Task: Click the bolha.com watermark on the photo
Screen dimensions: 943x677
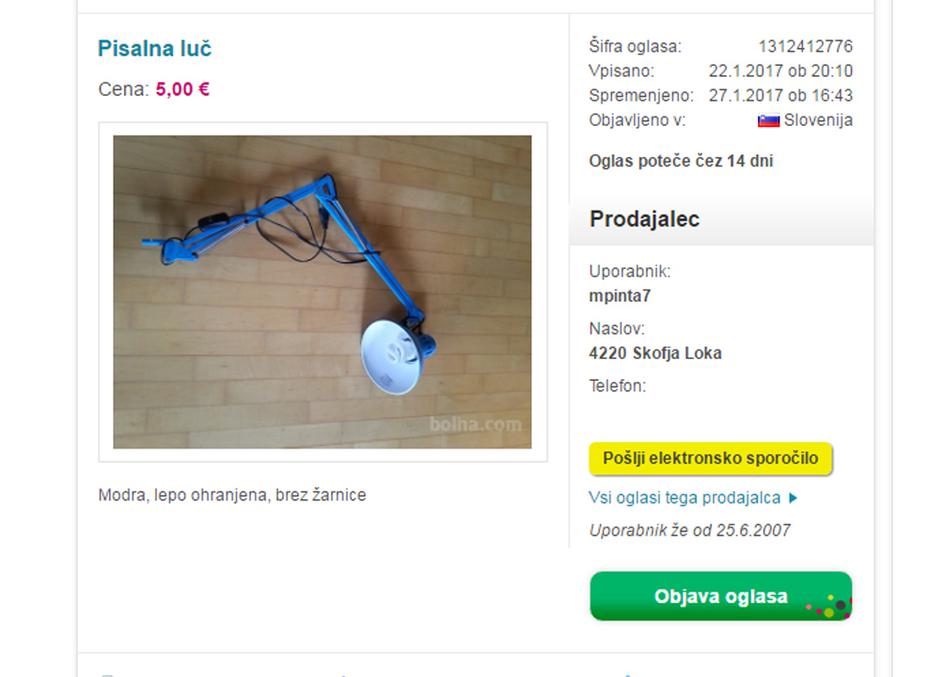Action: (475, 424)
